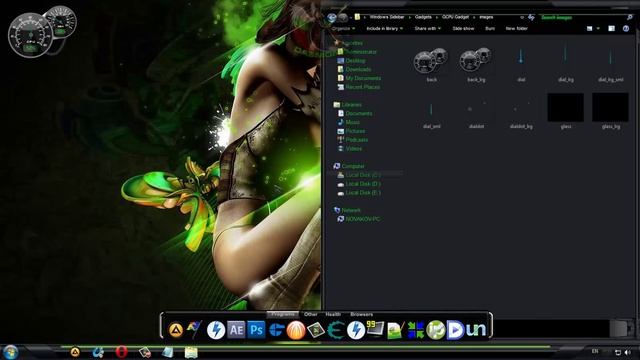Switch to the Browsers dock tab
The height and width of the screenshot is (360, 640).
click(x=361, y=314)
